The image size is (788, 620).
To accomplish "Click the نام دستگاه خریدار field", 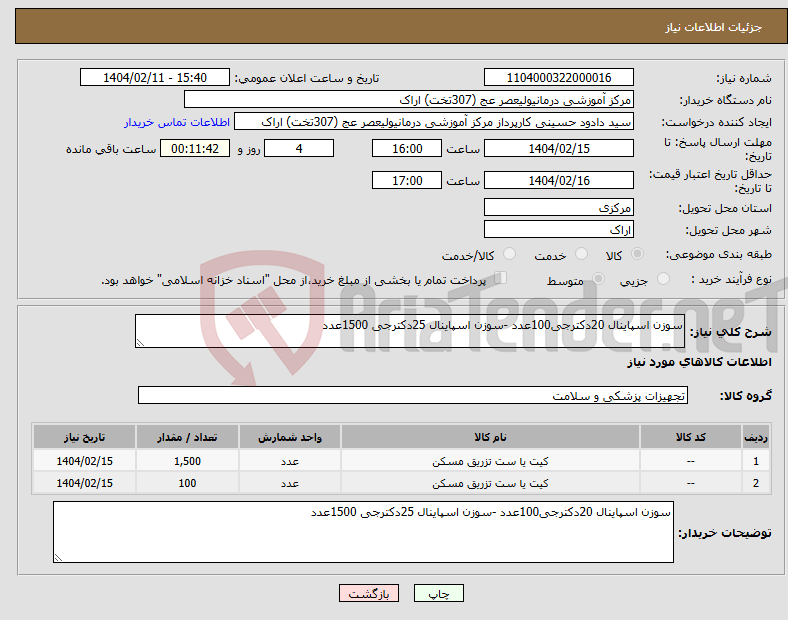I will point(409,99).
